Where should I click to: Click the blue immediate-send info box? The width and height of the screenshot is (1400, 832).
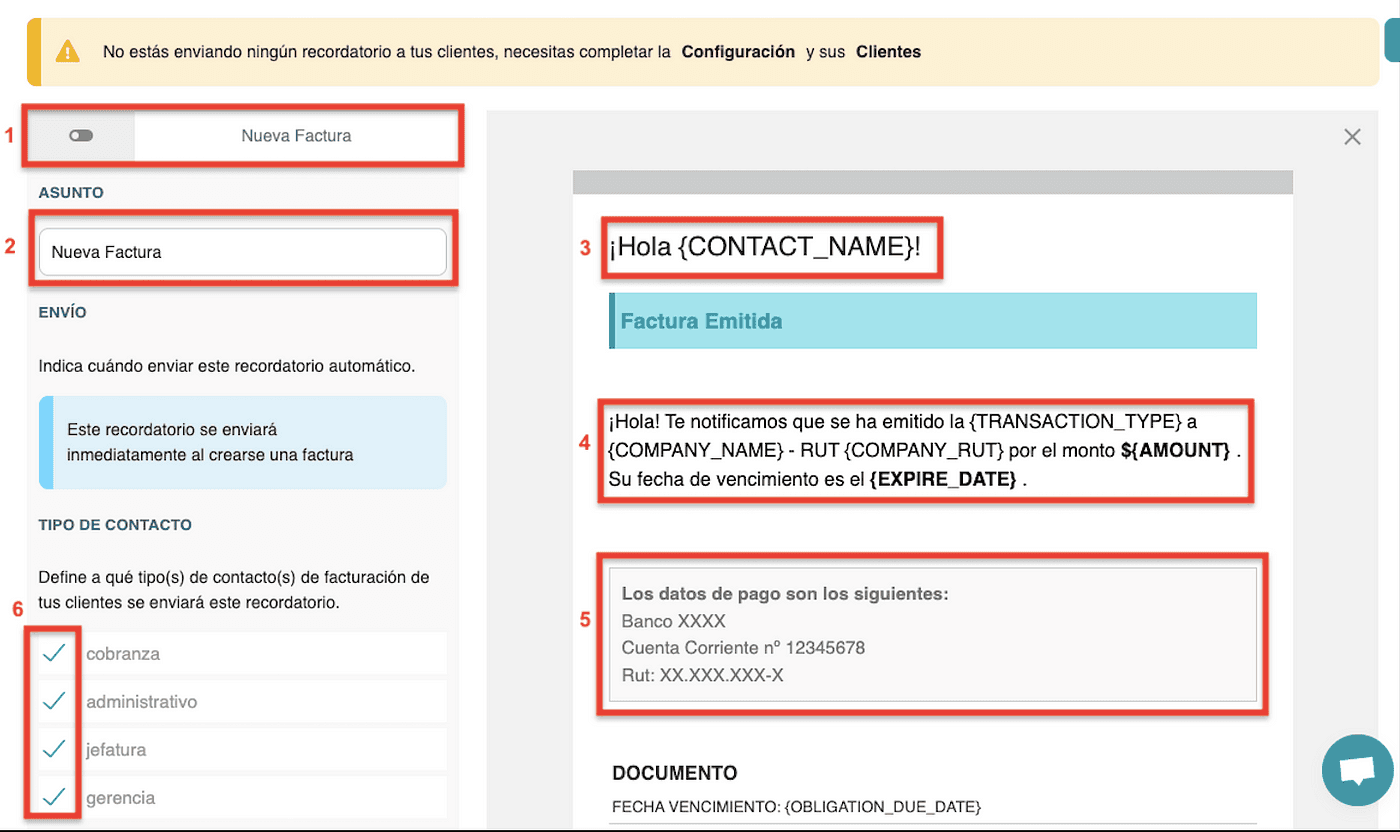(242, 442)
